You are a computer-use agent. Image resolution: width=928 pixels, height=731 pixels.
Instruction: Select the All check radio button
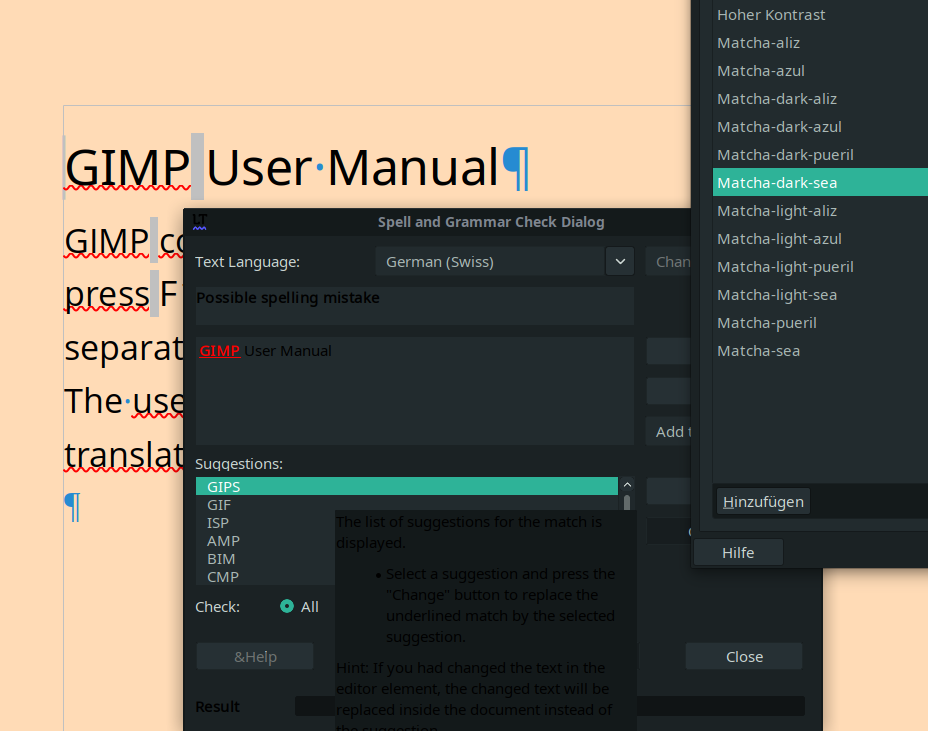coord(288,606)
